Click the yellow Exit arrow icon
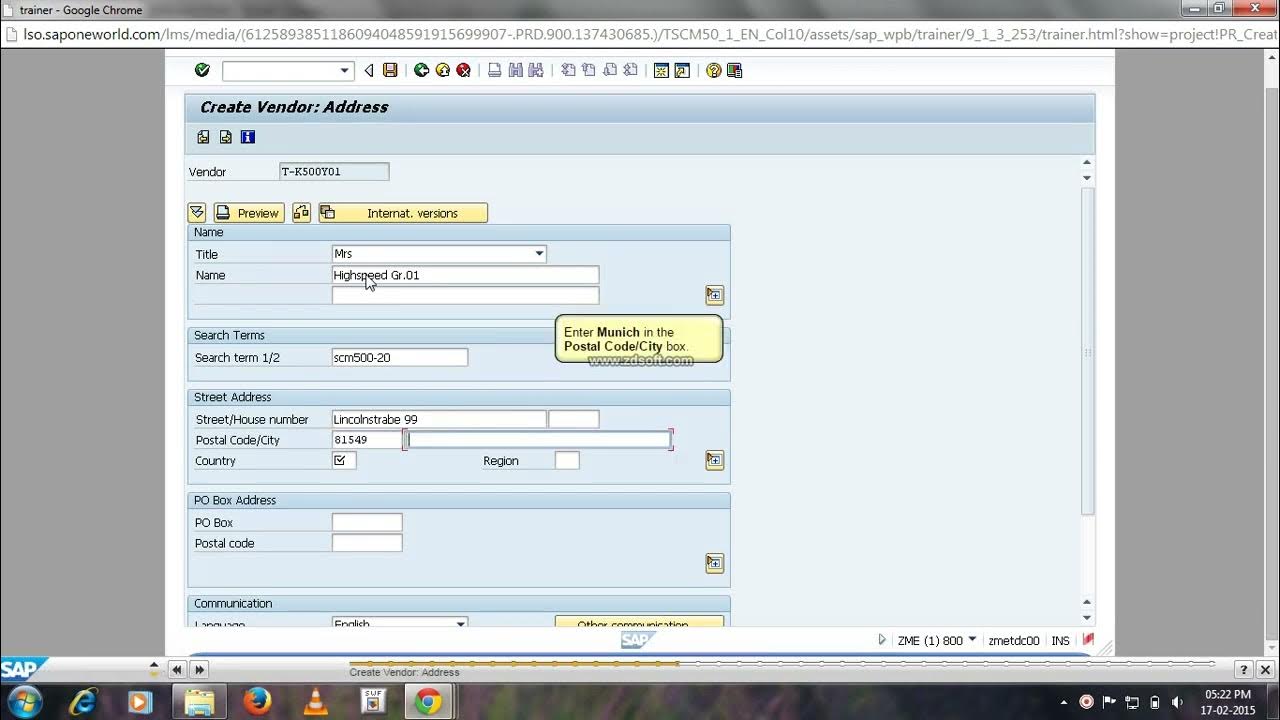1280x720 pixels. pos(442,70)
